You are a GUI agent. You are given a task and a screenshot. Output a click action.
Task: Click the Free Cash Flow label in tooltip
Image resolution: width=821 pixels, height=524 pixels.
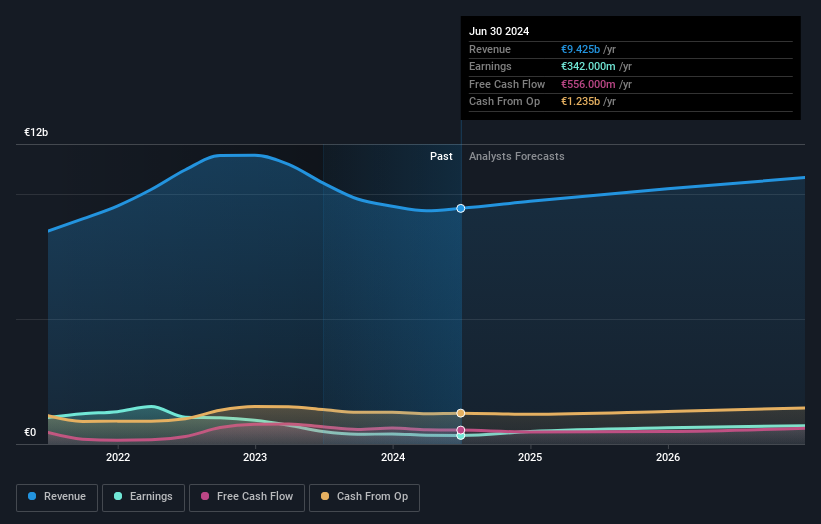point(507,84)
